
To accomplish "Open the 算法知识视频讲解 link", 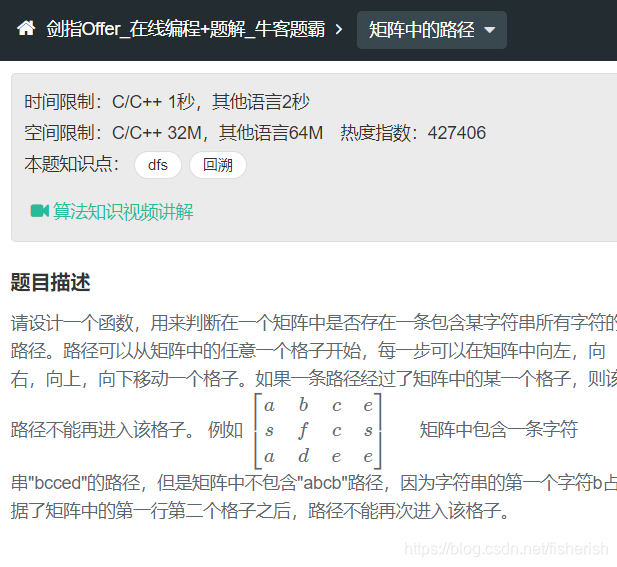I will [123, 212].
